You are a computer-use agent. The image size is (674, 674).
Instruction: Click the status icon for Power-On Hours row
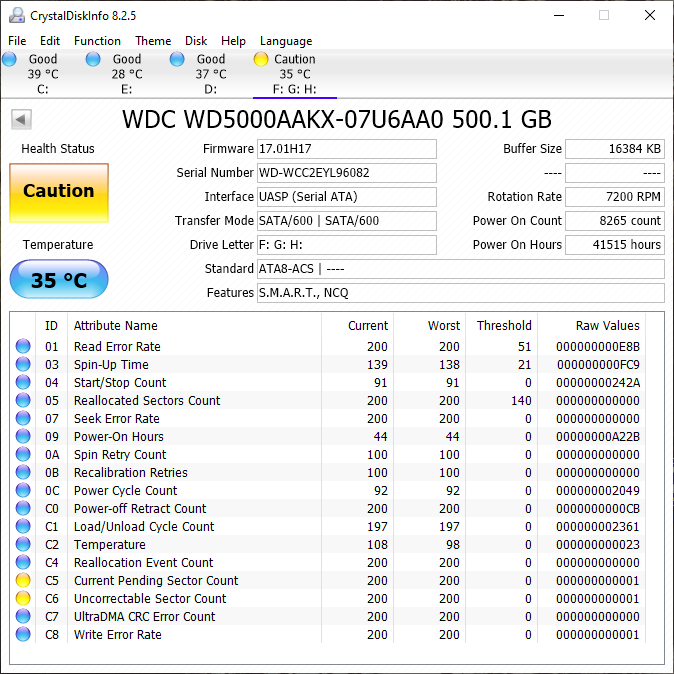[23, 436]
